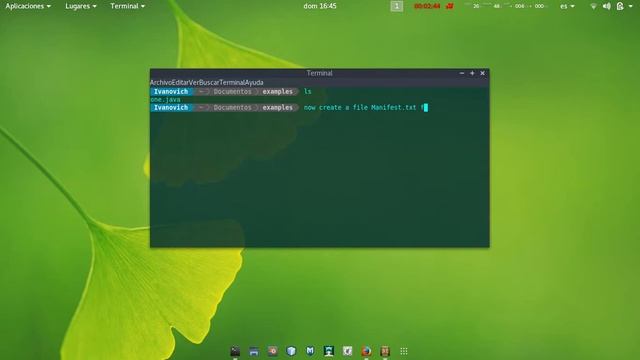Click 'Manifest.txt' in the typed command

[393, 107]
